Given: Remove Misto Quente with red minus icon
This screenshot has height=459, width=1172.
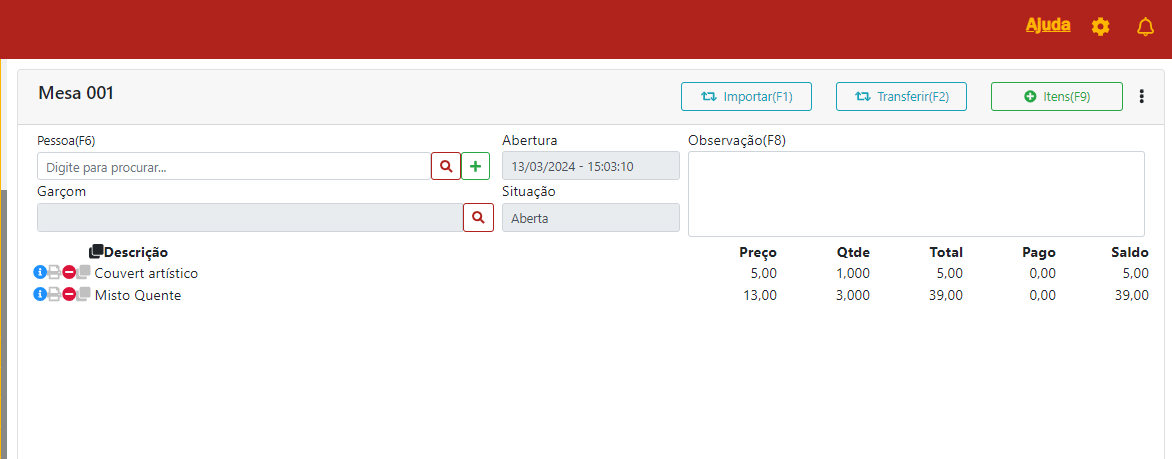Looking at the screenshot, I should [x=69, y=294].
